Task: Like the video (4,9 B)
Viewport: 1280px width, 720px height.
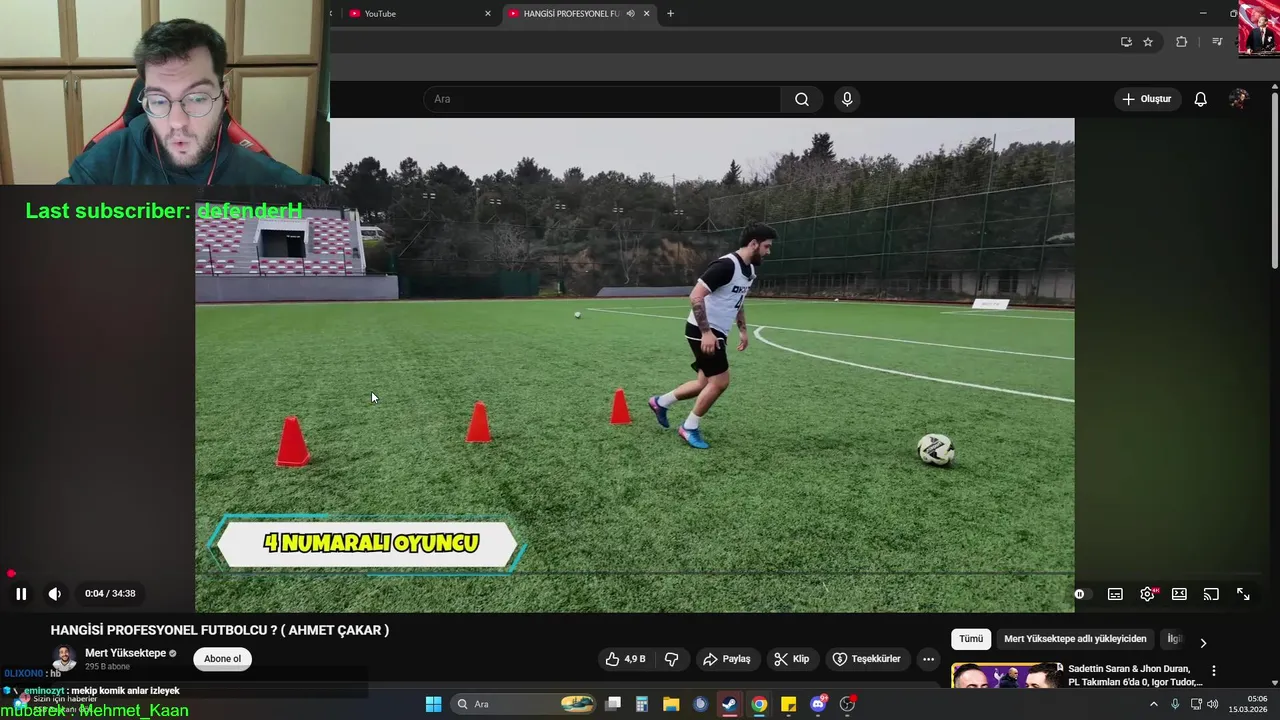Action: [x=626, y=659]
